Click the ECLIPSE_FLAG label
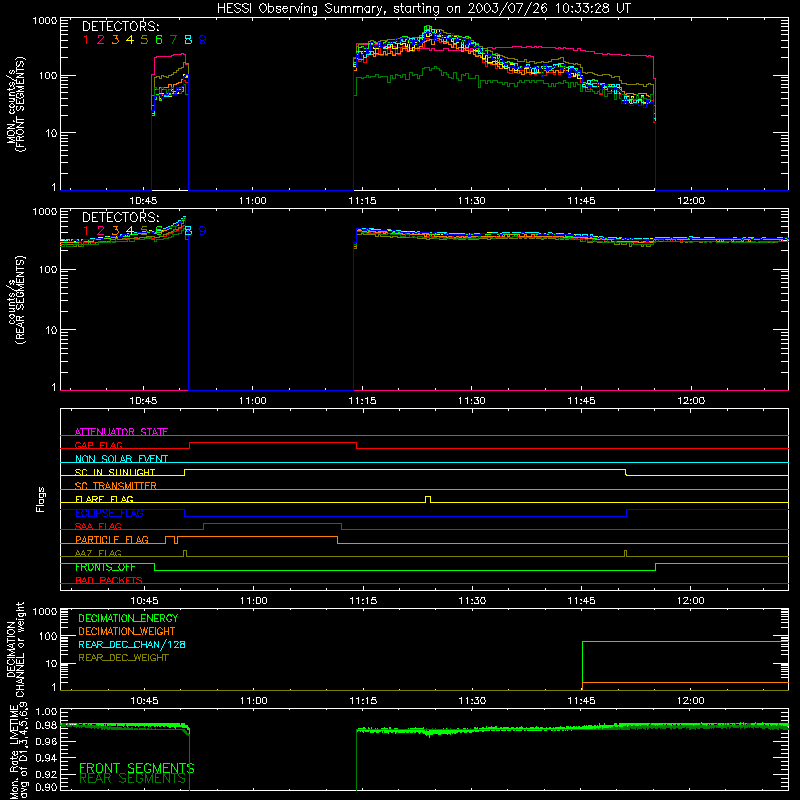 [x=109, y=513]
